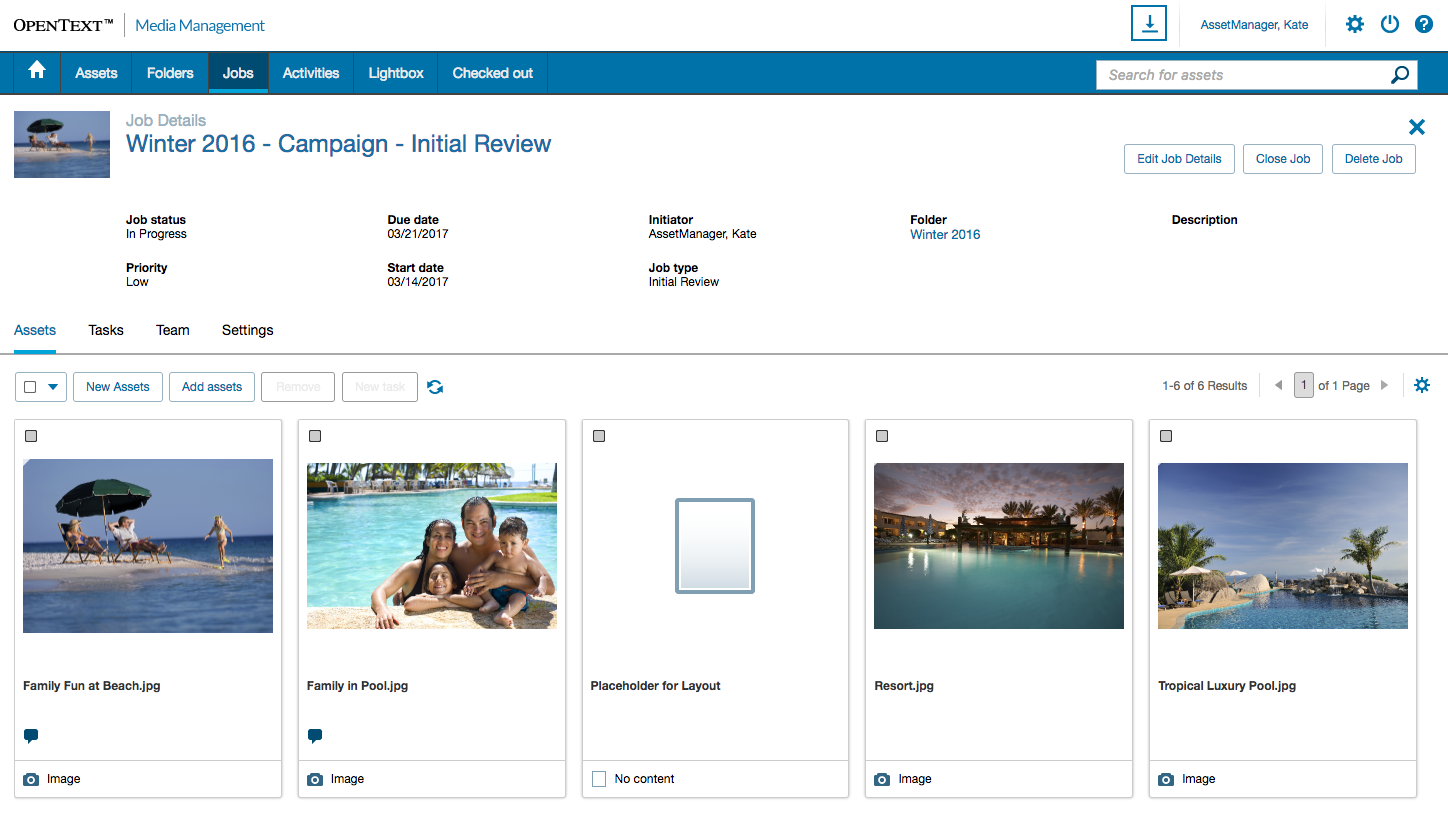This screenshot has width=1448, height=815.
Task: Select Family in Pool.jpg checkbox
Action: point(315,436)
